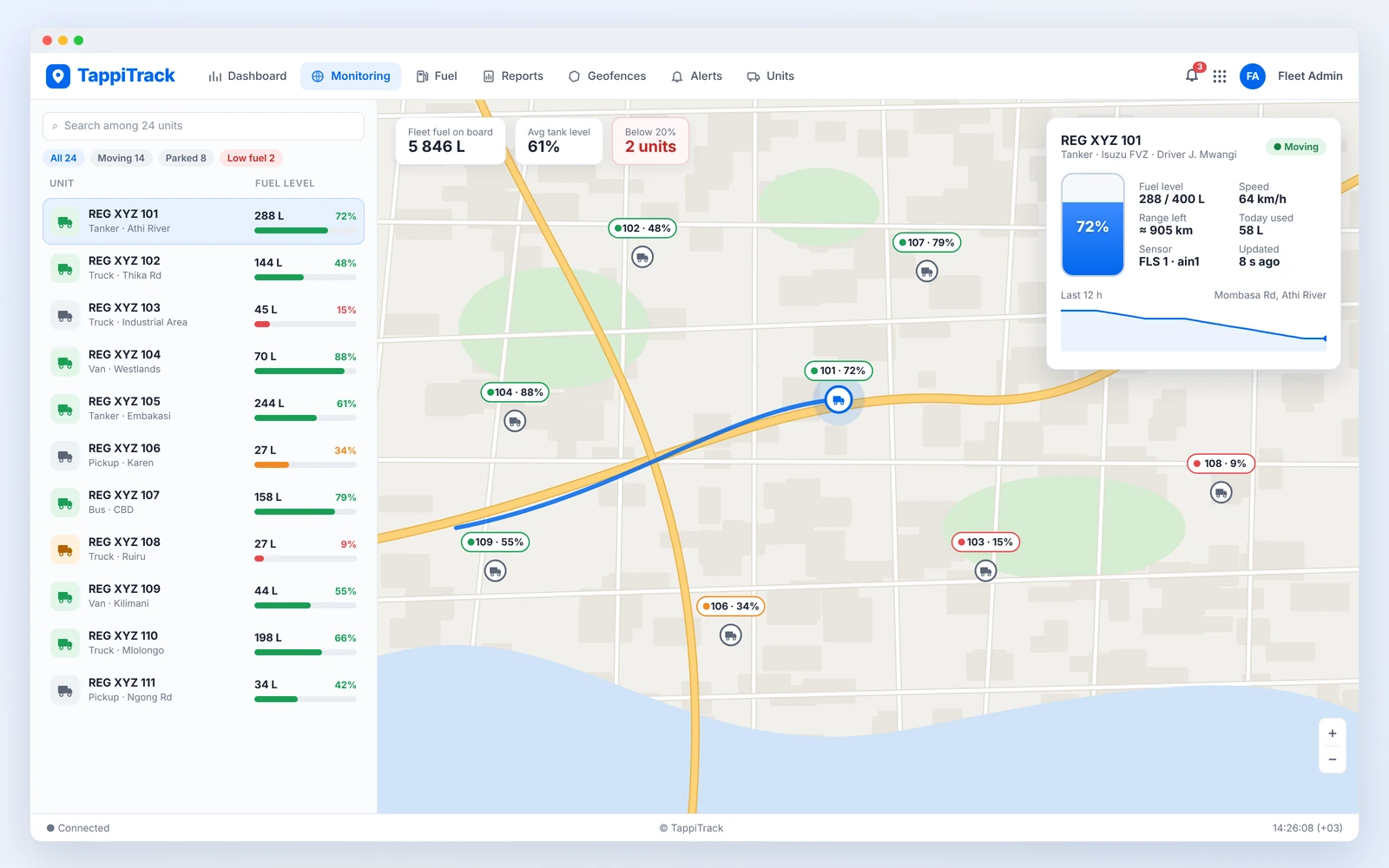Open the notifications bell
The height and width of the screenshot is (868, 1389).
click(x=1192, y=76)
